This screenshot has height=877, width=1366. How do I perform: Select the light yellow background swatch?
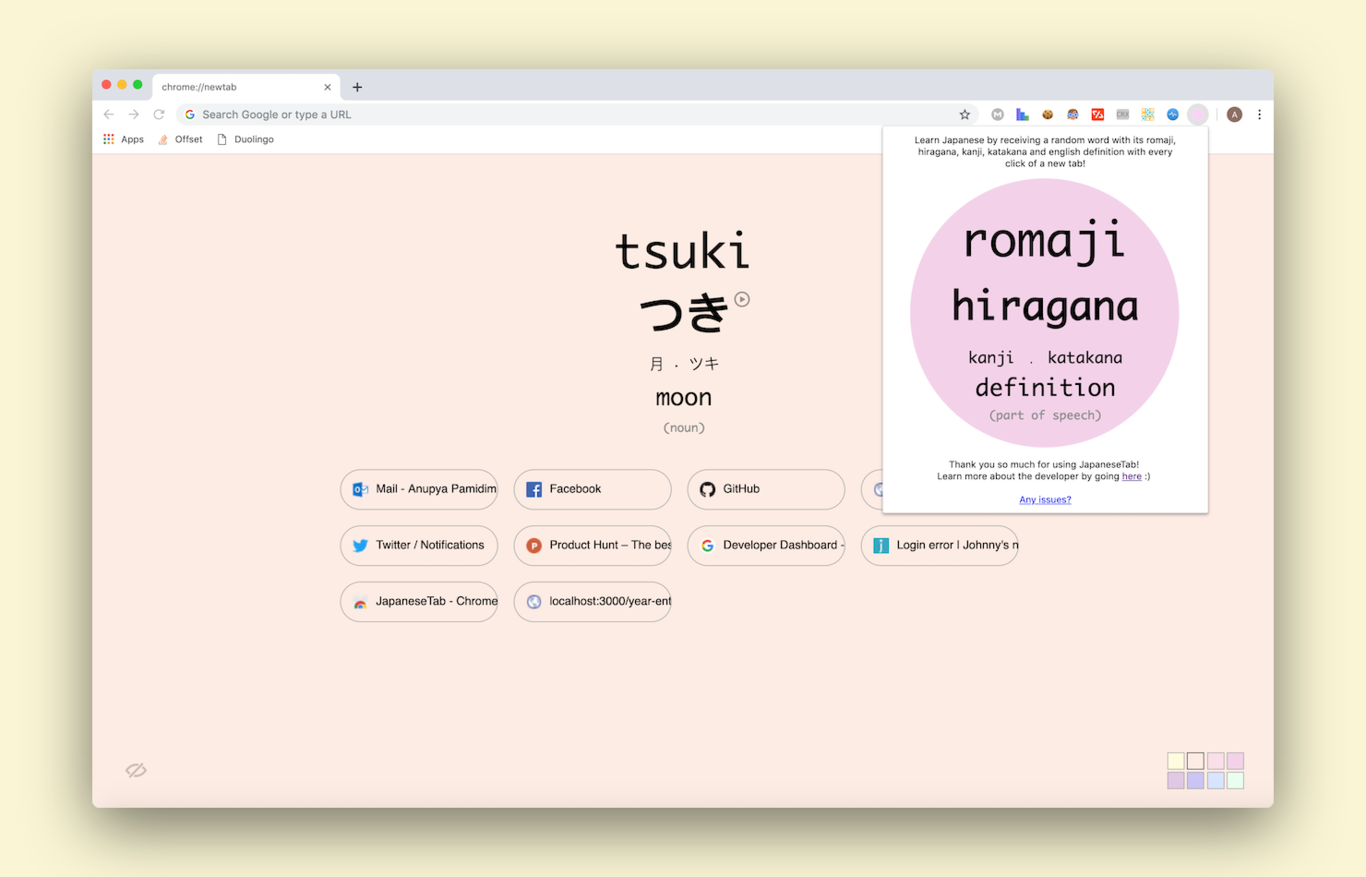click(1176, 761)
